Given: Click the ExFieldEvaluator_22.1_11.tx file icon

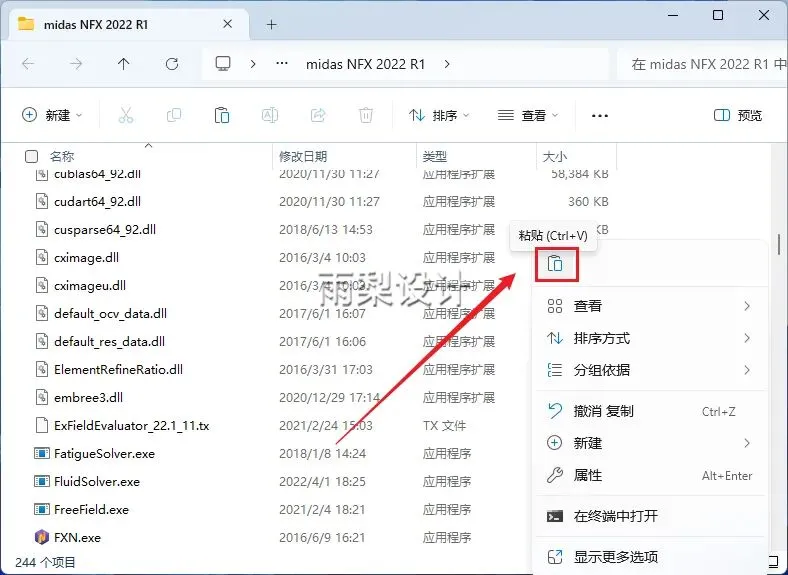Looking at the screenshot, I should 42,425.
